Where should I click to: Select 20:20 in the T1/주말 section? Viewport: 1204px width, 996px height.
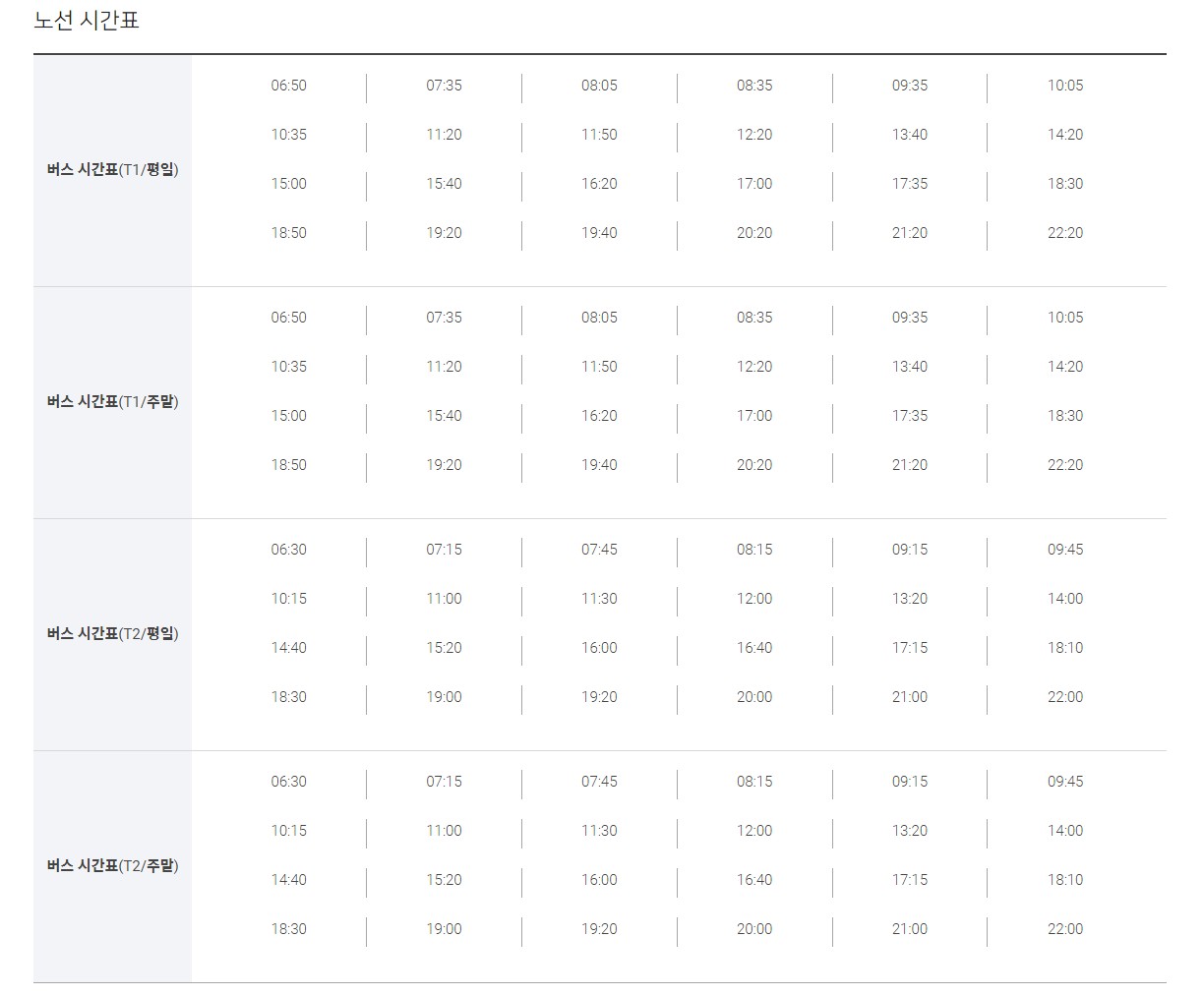pos(754,465)
